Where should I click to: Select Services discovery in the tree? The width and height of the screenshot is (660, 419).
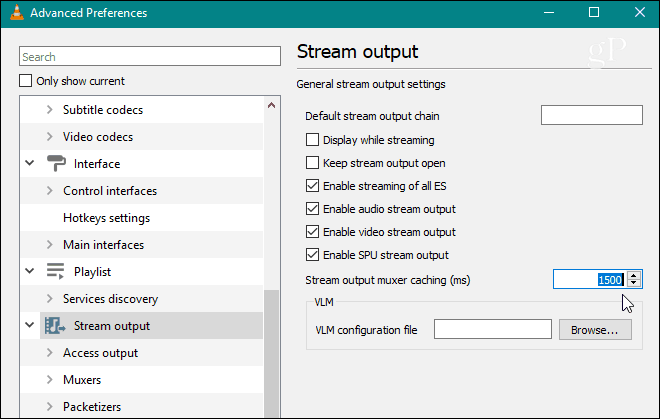click(110, 299)
